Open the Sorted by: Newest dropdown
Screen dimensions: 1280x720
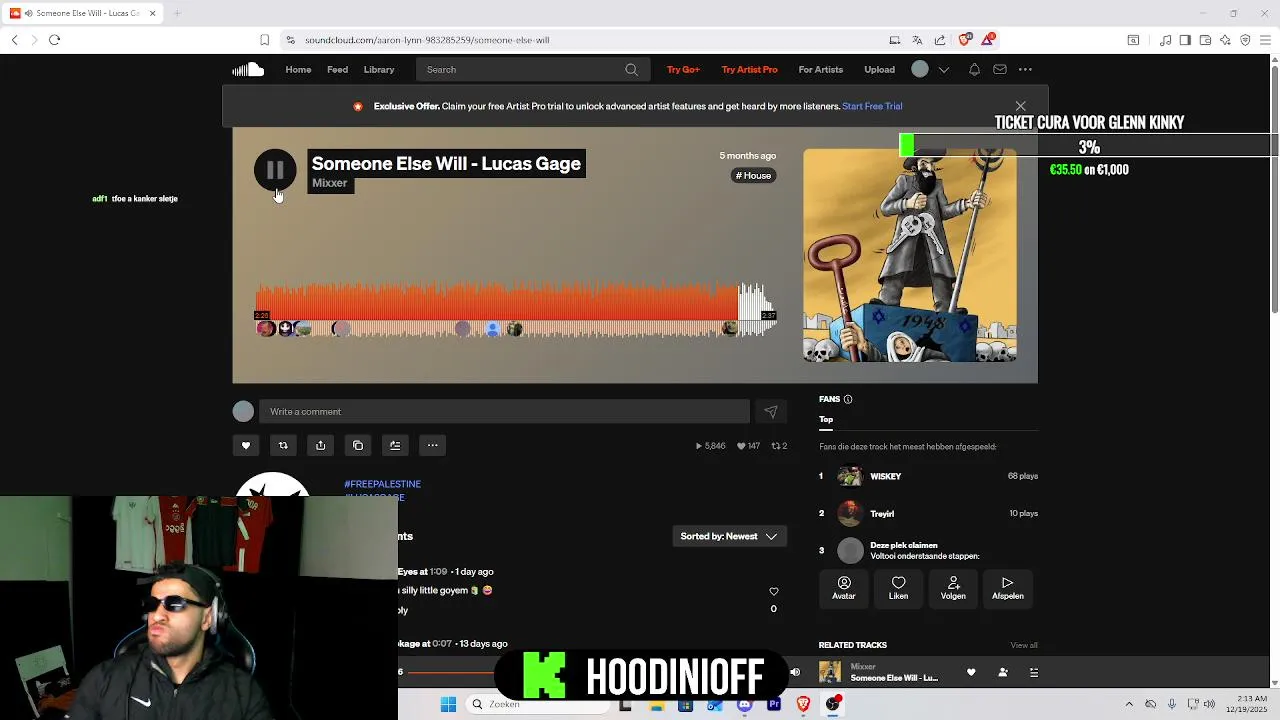tap(729, 536)
